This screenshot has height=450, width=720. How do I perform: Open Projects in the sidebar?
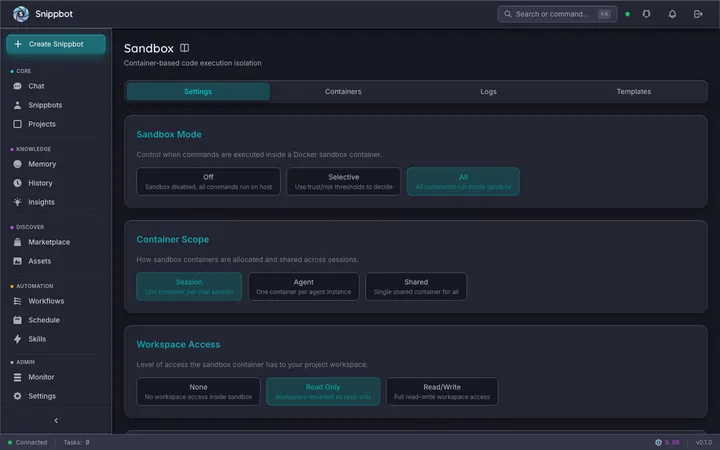pos(55,124)
